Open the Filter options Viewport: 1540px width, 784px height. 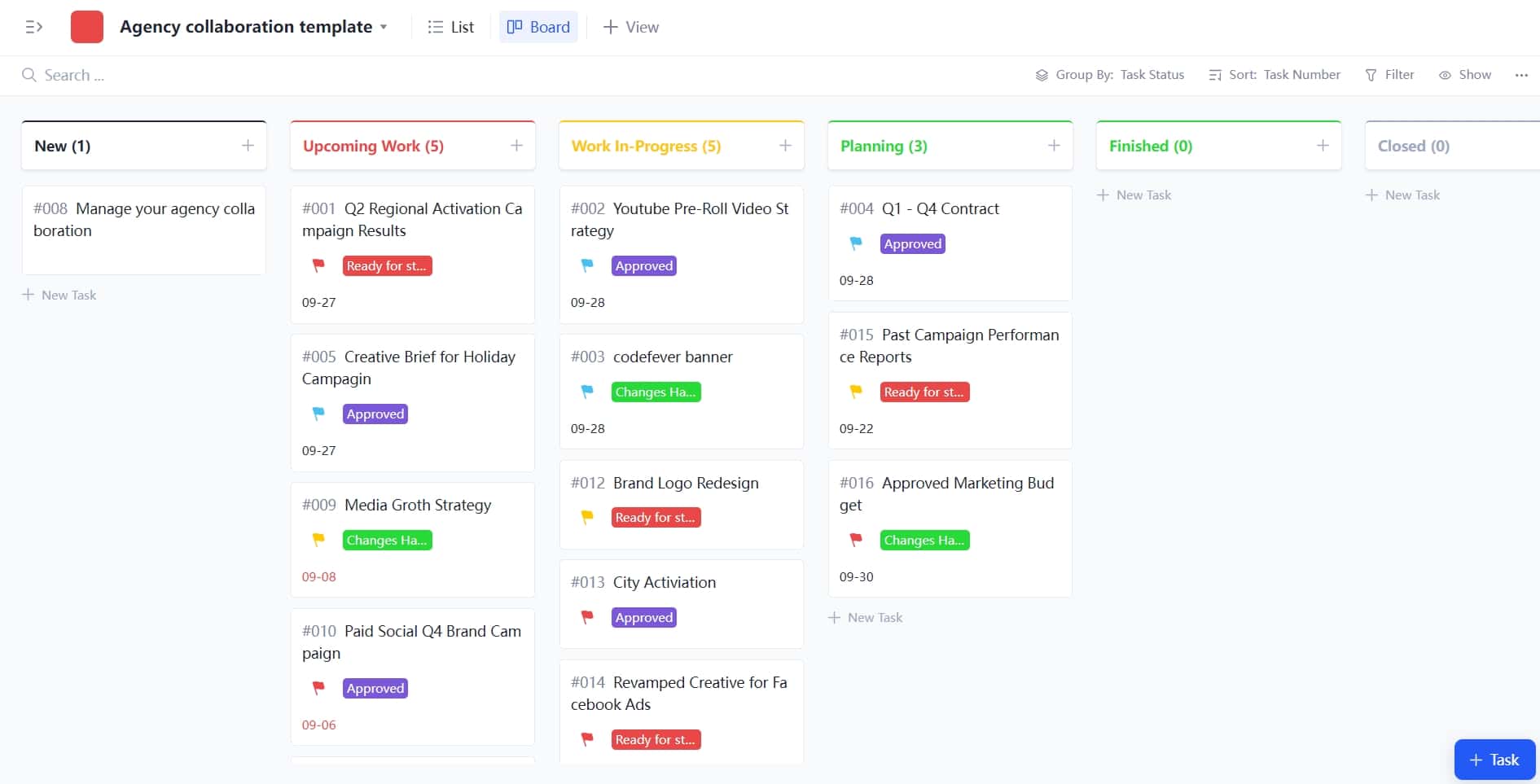[x=1389, y=74]
